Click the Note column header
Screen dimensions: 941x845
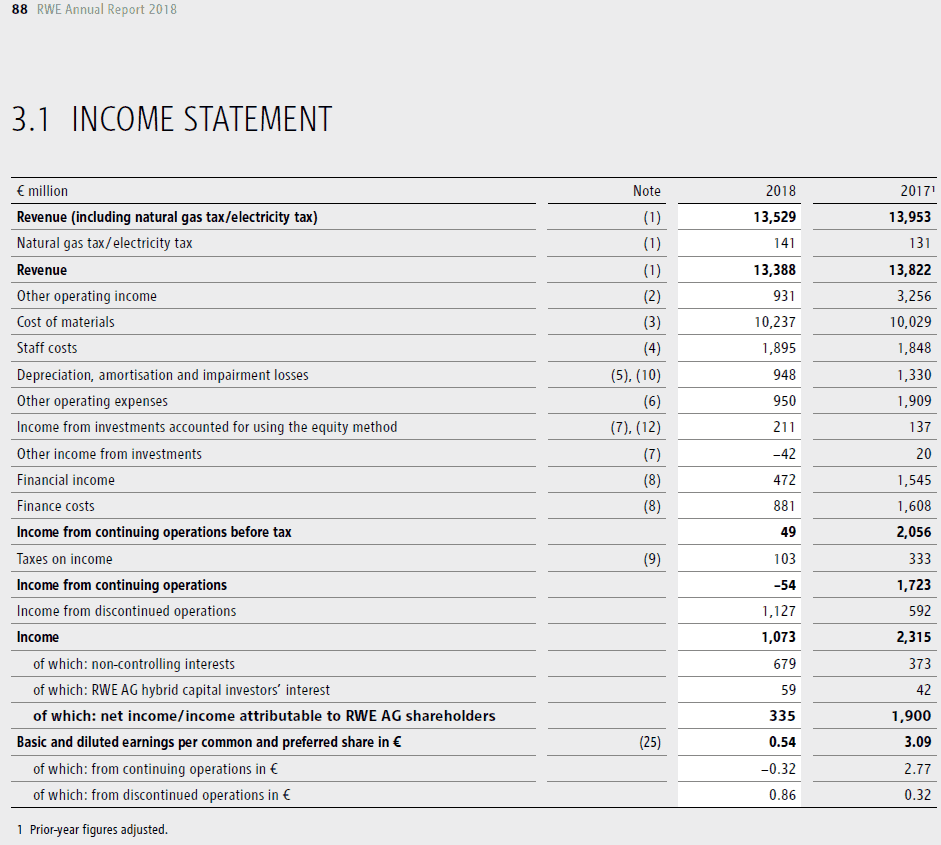pos(646,191)
